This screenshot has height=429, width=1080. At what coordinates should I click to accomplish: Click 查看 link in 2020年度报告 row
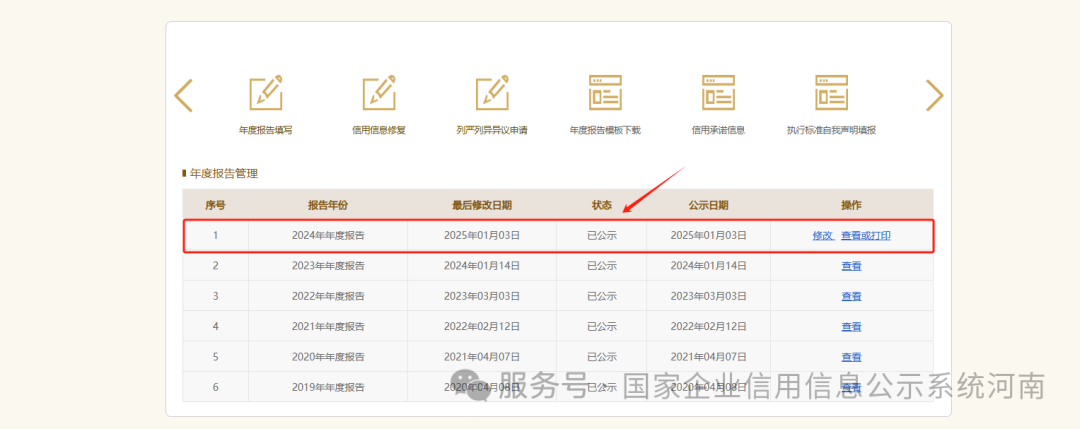point(851,357)
